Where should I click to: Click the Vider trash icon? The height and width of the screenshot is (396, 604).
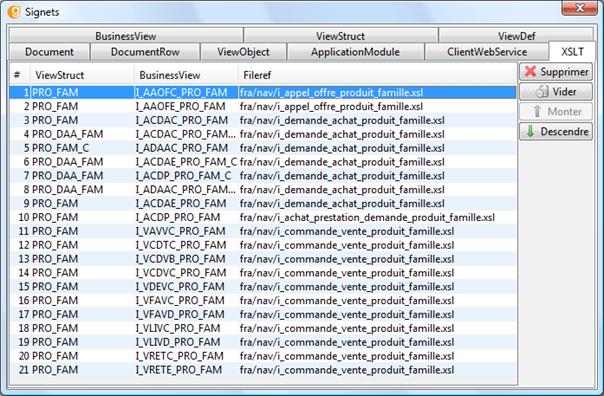tap(542, 92)
